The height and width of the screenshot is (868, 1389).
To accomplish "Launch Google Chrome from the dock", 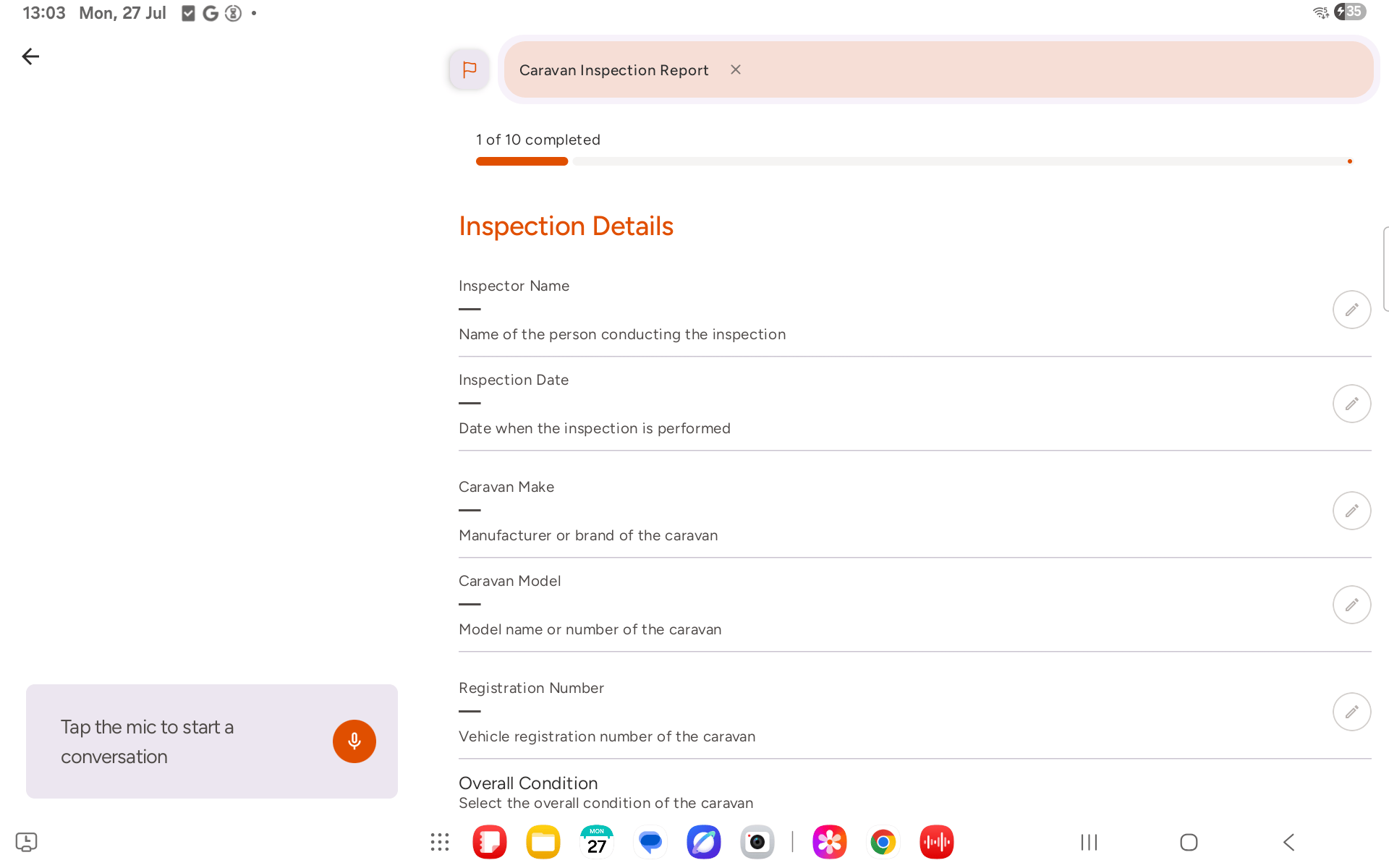I will point(883,842).
